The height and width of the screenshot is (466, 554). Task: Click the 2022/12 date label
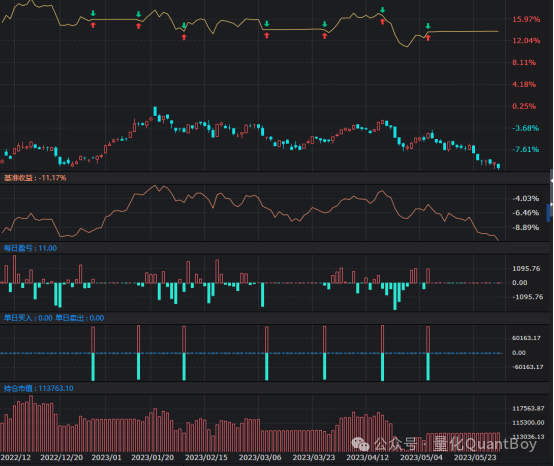16,458
